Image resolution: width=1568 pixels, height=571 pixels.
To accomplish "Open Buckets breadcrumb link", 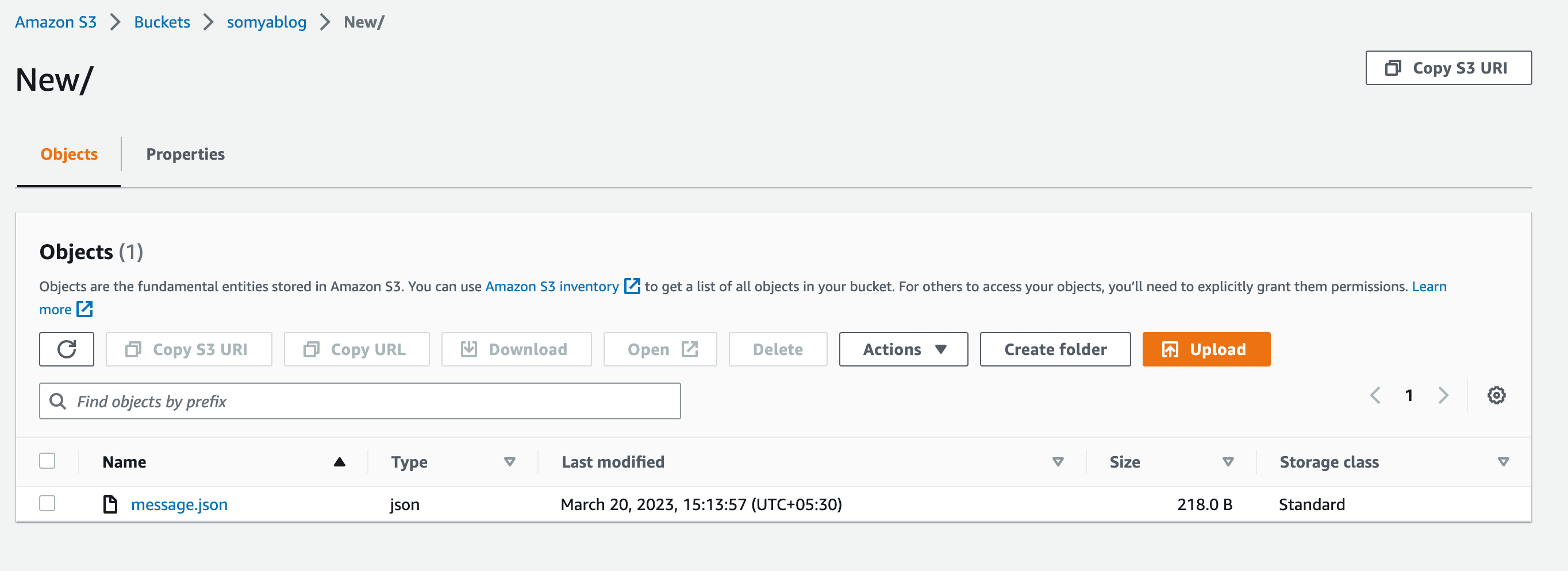I will (162, 22).
